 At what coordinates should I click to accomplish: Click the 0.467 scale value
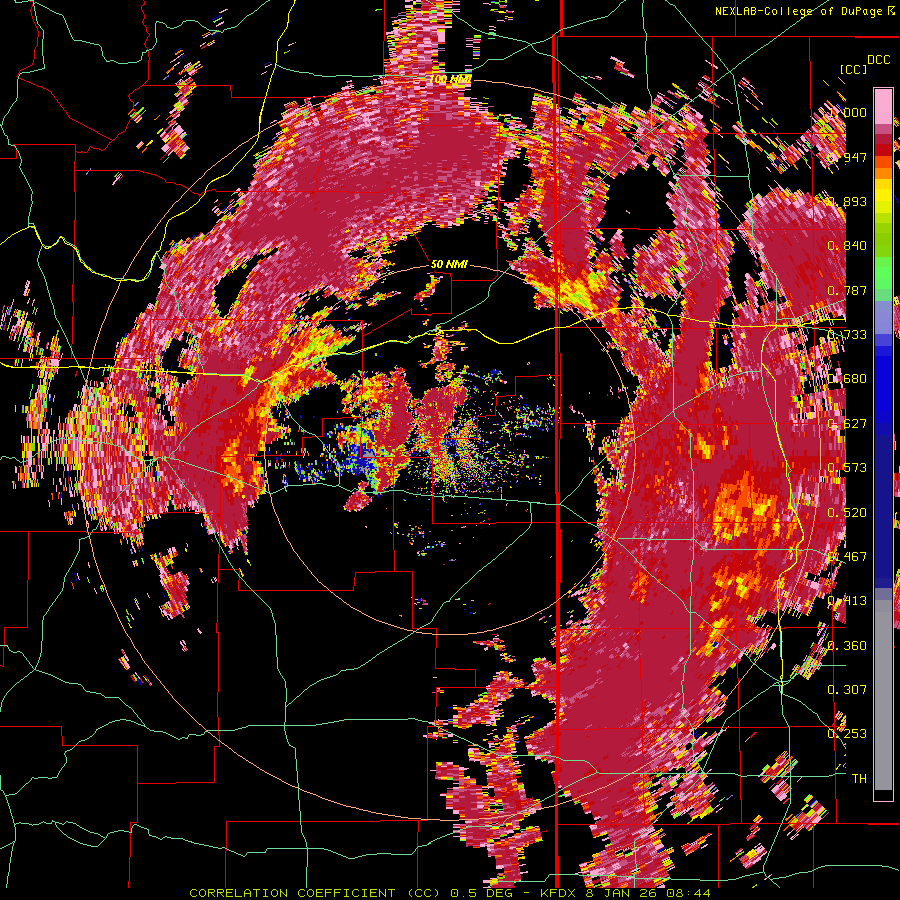click(847, 557)
